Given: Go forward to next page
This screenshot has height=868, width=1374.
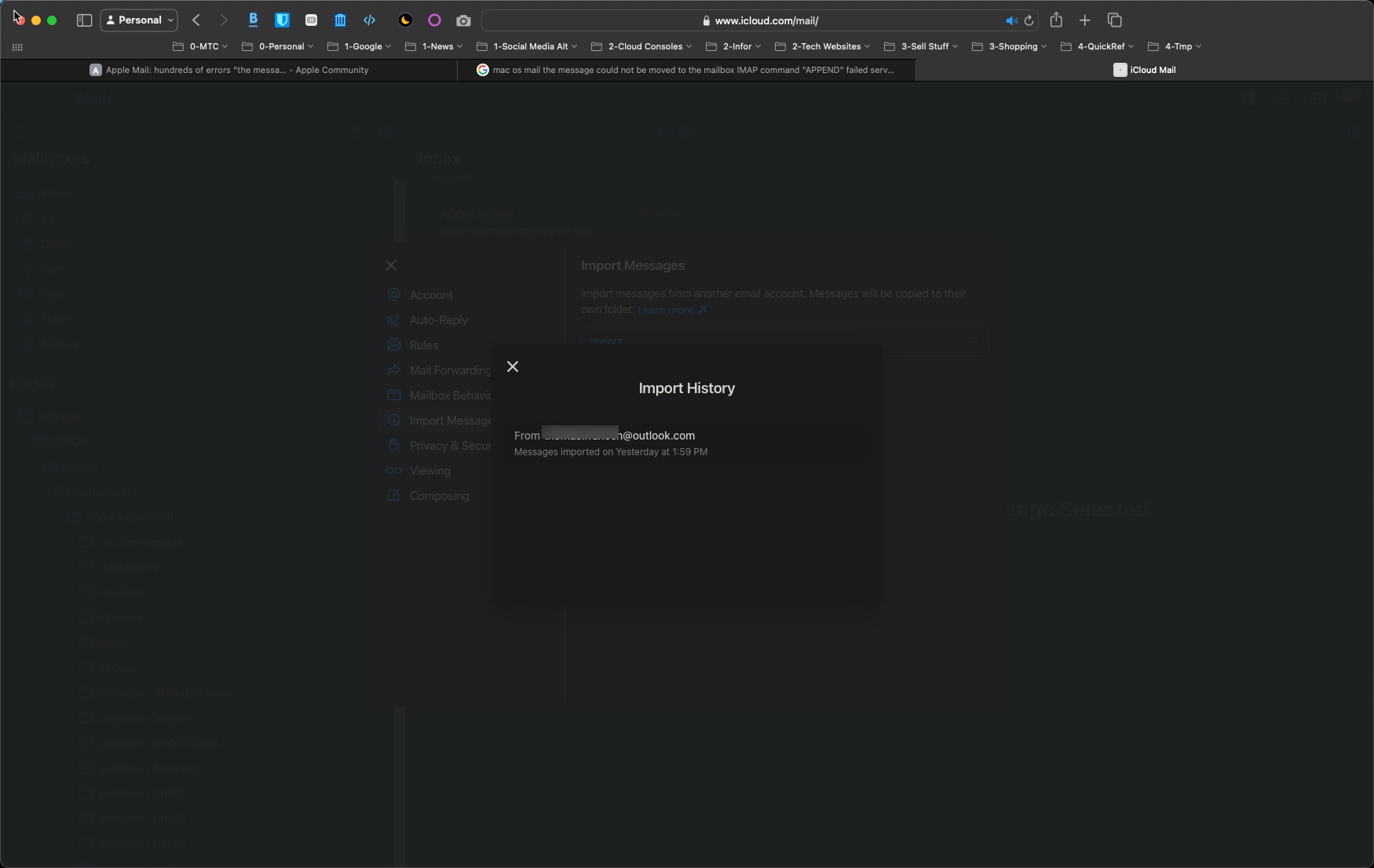Looking at the screenshot, I should [224, 20].
